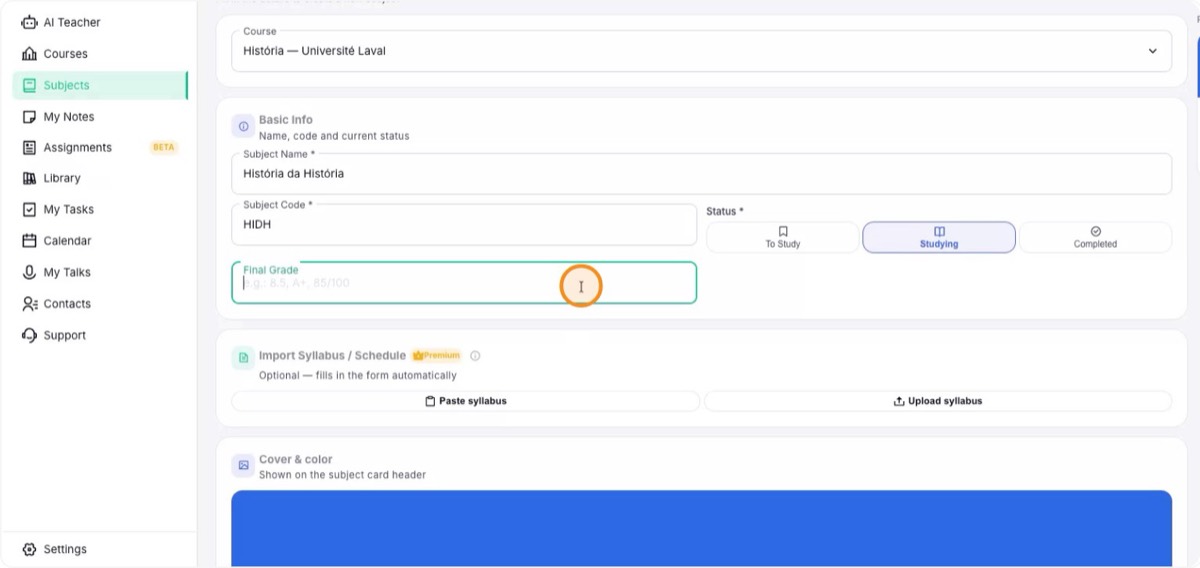The image size is (1200, 568).
Task: Click the Subjects book icon
Action: coord(29,85)
